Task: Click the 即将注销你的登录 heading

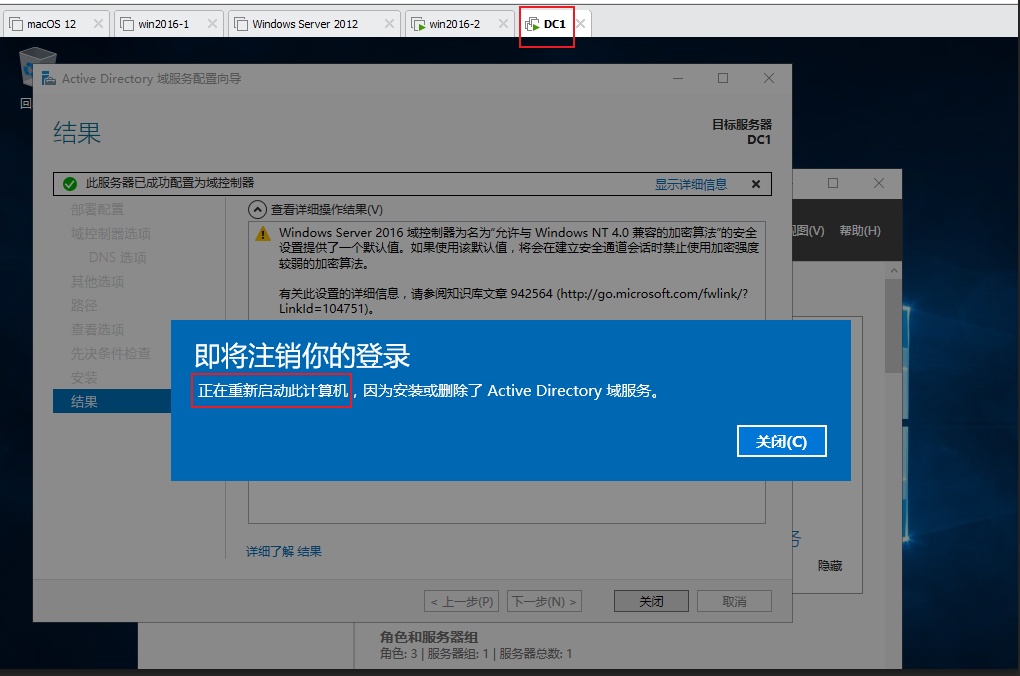Action: (302, 355)
